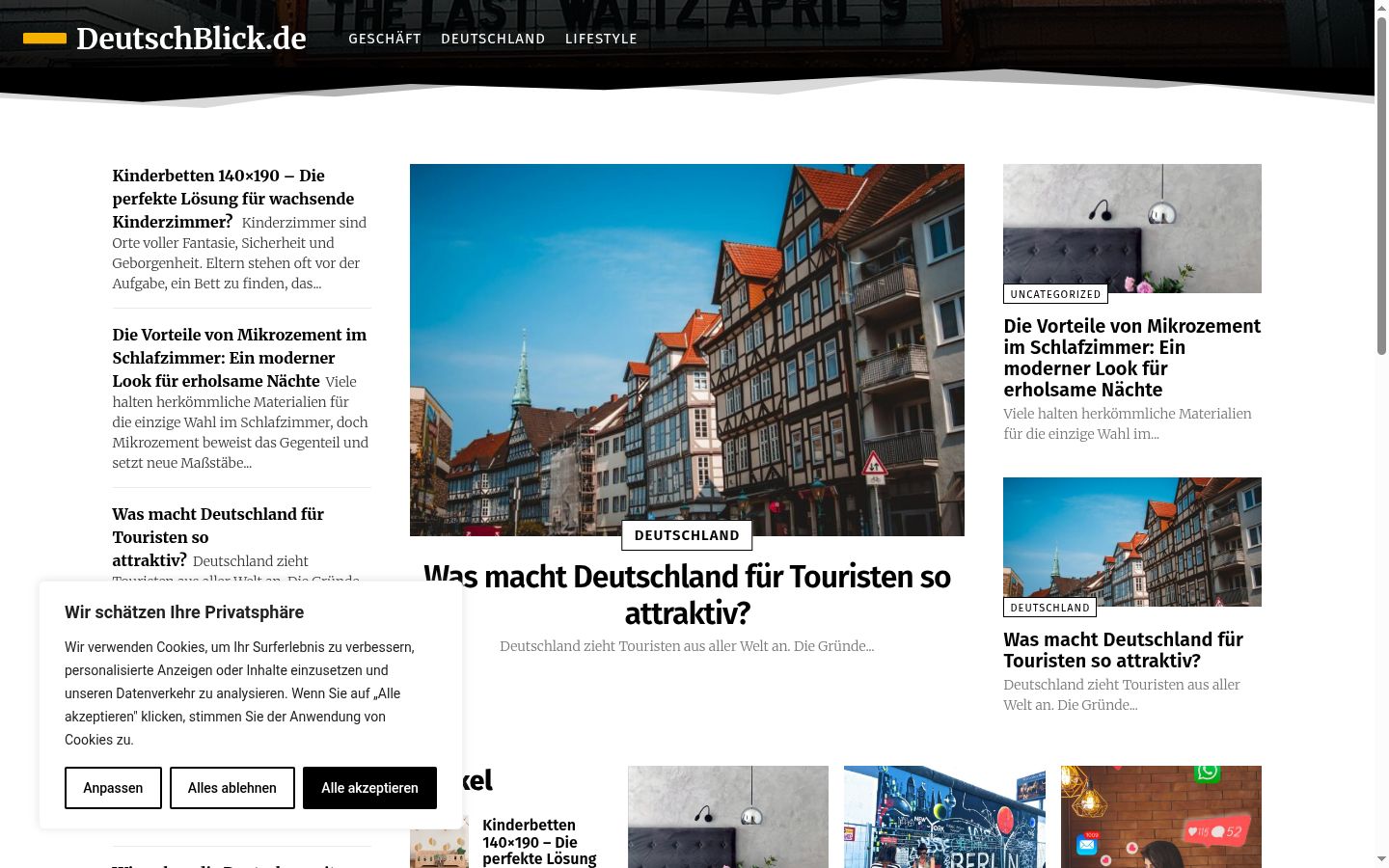Screen dimensions: 1389x868
Task: Open left sidebar article Was macht Deutschland für Touristen
Action: coord(218,537)
